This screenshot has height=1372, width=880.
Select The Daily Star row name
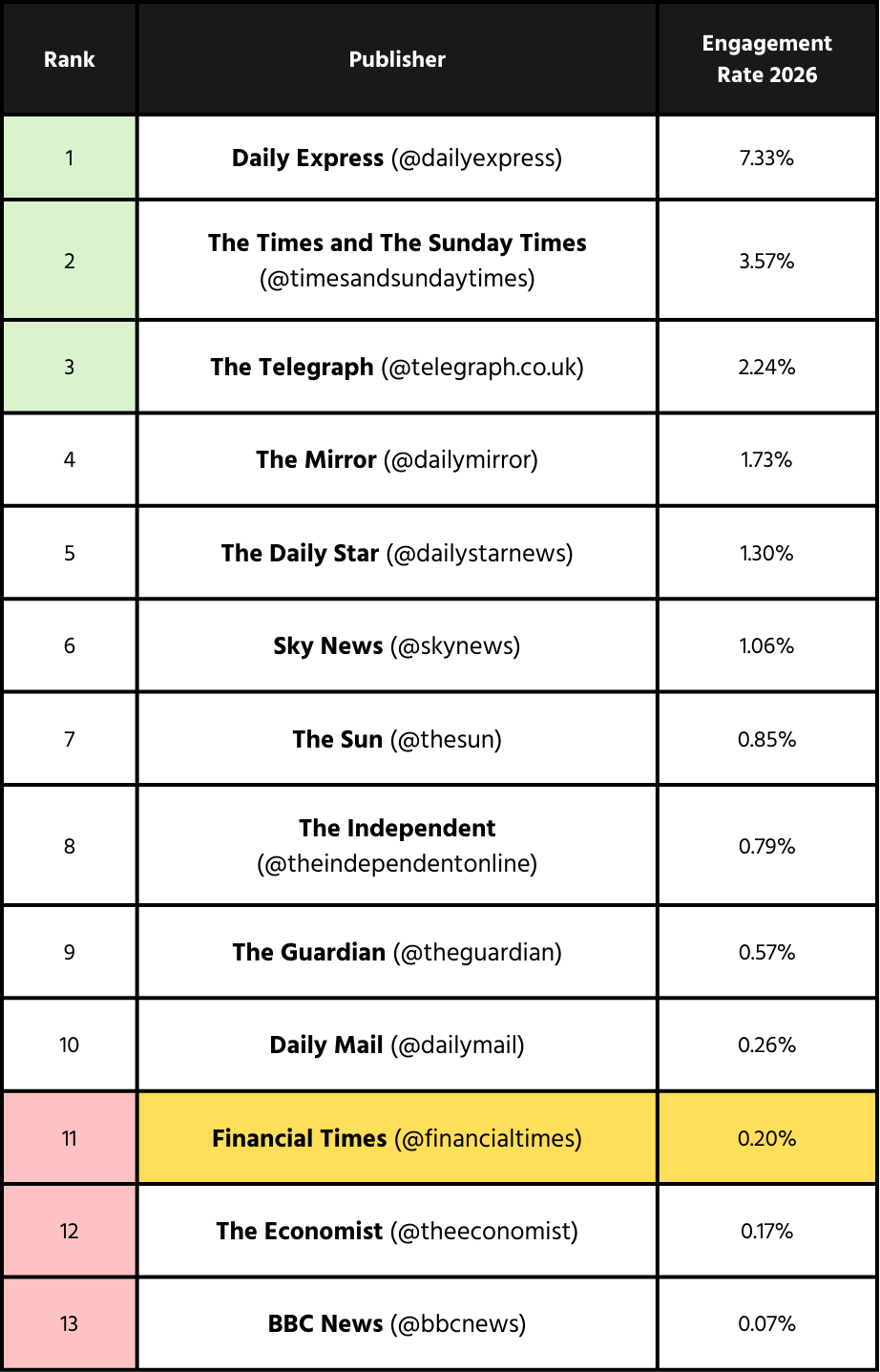397,553
